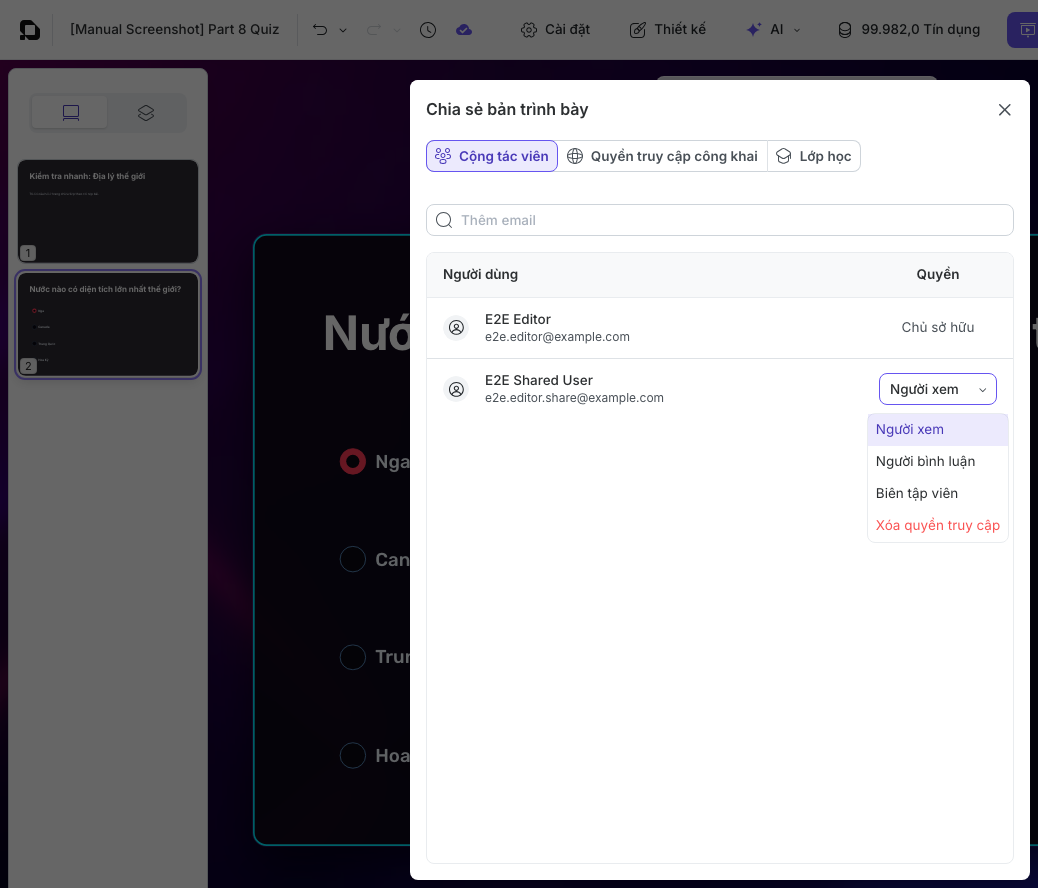This screenshot has width=1038, height=888.
Task: Open the undo history dropdown arrow
Action: [343, 30]
